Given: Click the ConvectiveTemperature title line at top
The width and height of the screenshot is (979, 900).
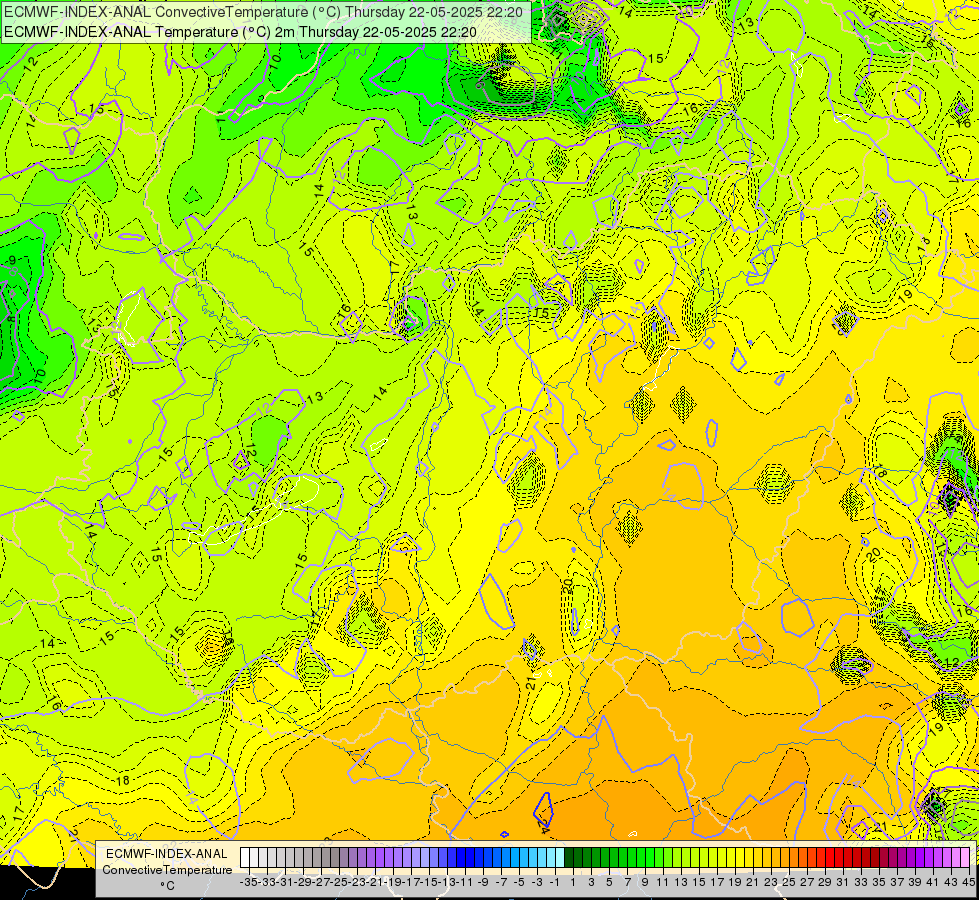Looking at the screenshot, I should tap(263, 12).
